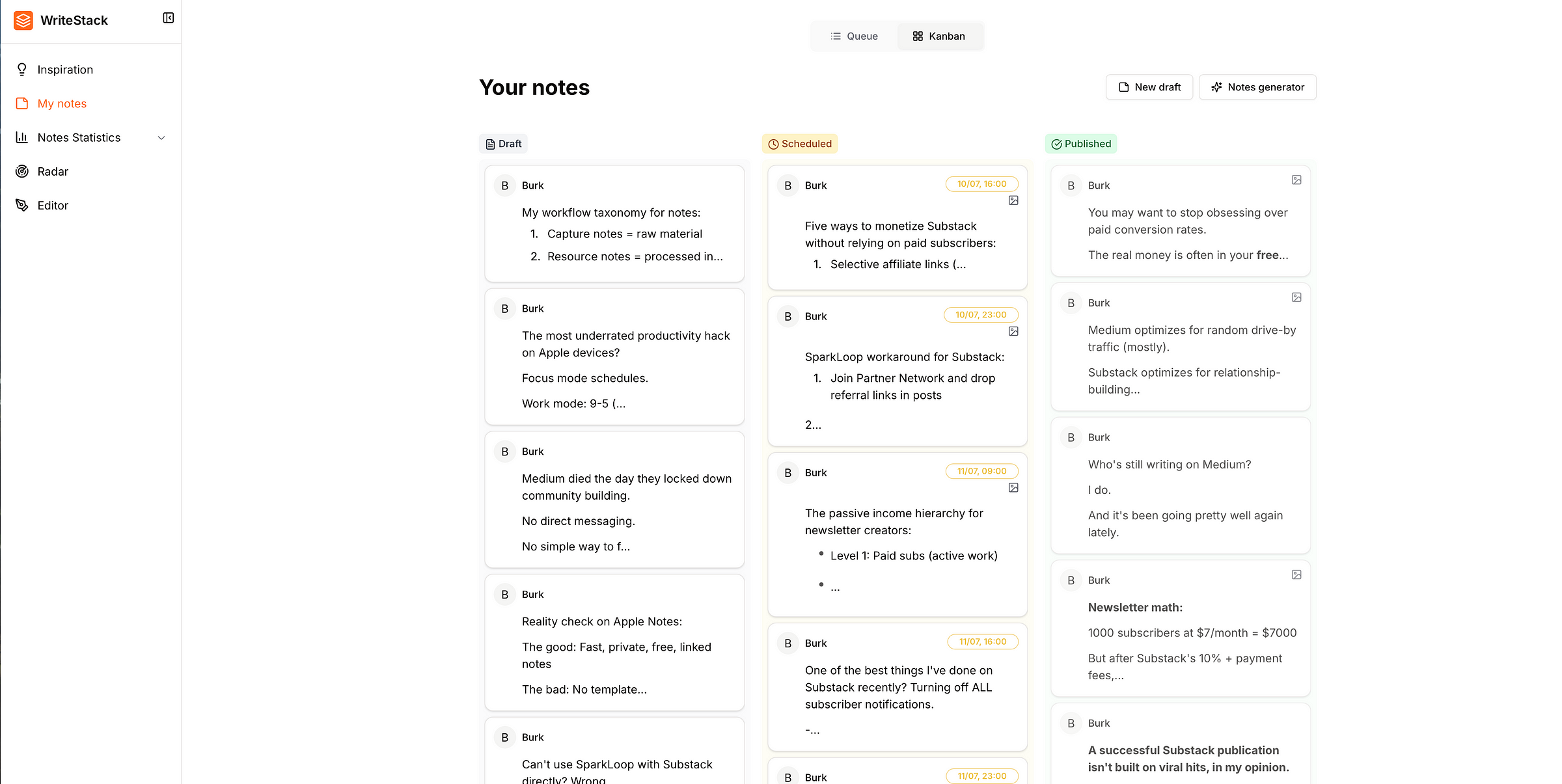Expand Notes Statistics chevron
Viewport: 1562px width, 784px height.
(161, 138)
